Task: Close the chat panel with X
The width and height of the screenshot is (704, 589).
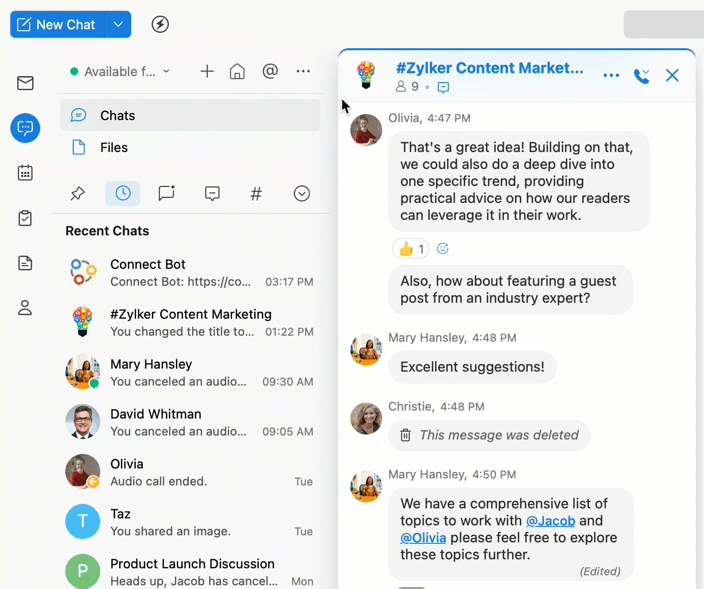Action: point(672,75)
